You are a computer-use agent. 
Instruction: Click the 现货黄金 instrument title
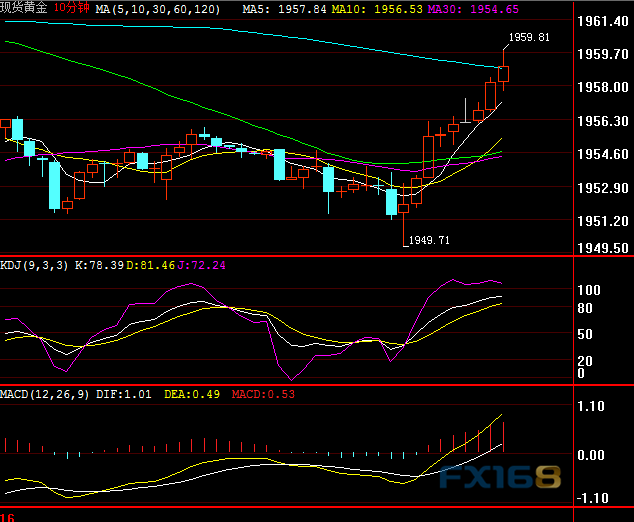pos(24,8)
